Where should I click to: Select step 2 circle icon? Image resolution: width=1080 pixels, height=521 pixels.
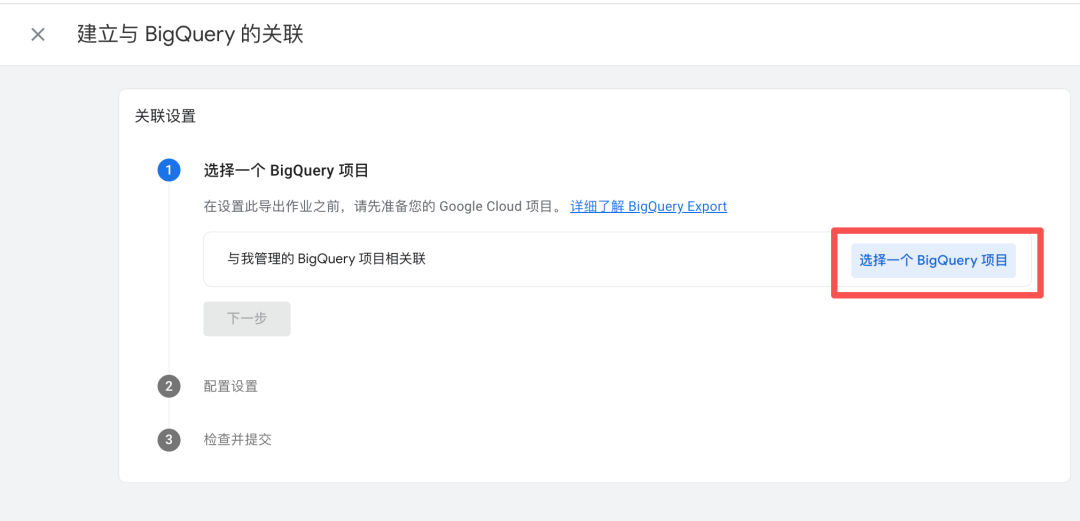click(x=169, y=386)
